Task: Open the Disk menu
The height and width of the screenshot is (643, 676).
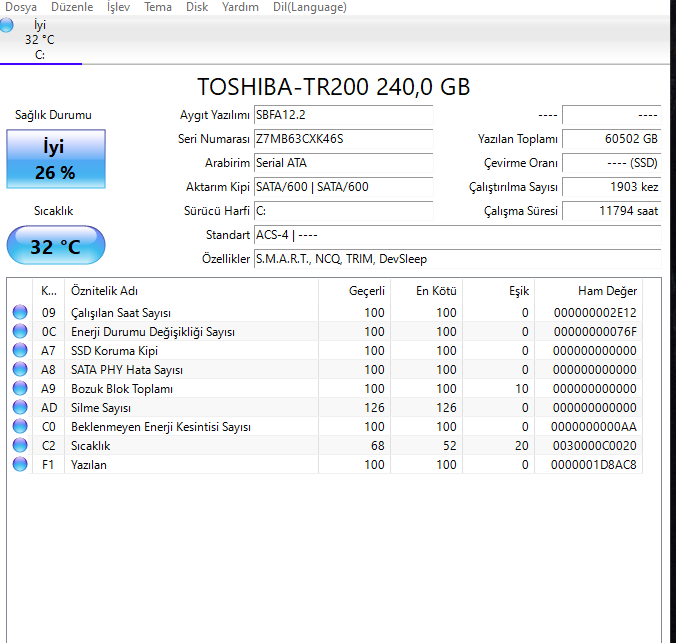Action: pyautogui.click(x=197, y=7)
